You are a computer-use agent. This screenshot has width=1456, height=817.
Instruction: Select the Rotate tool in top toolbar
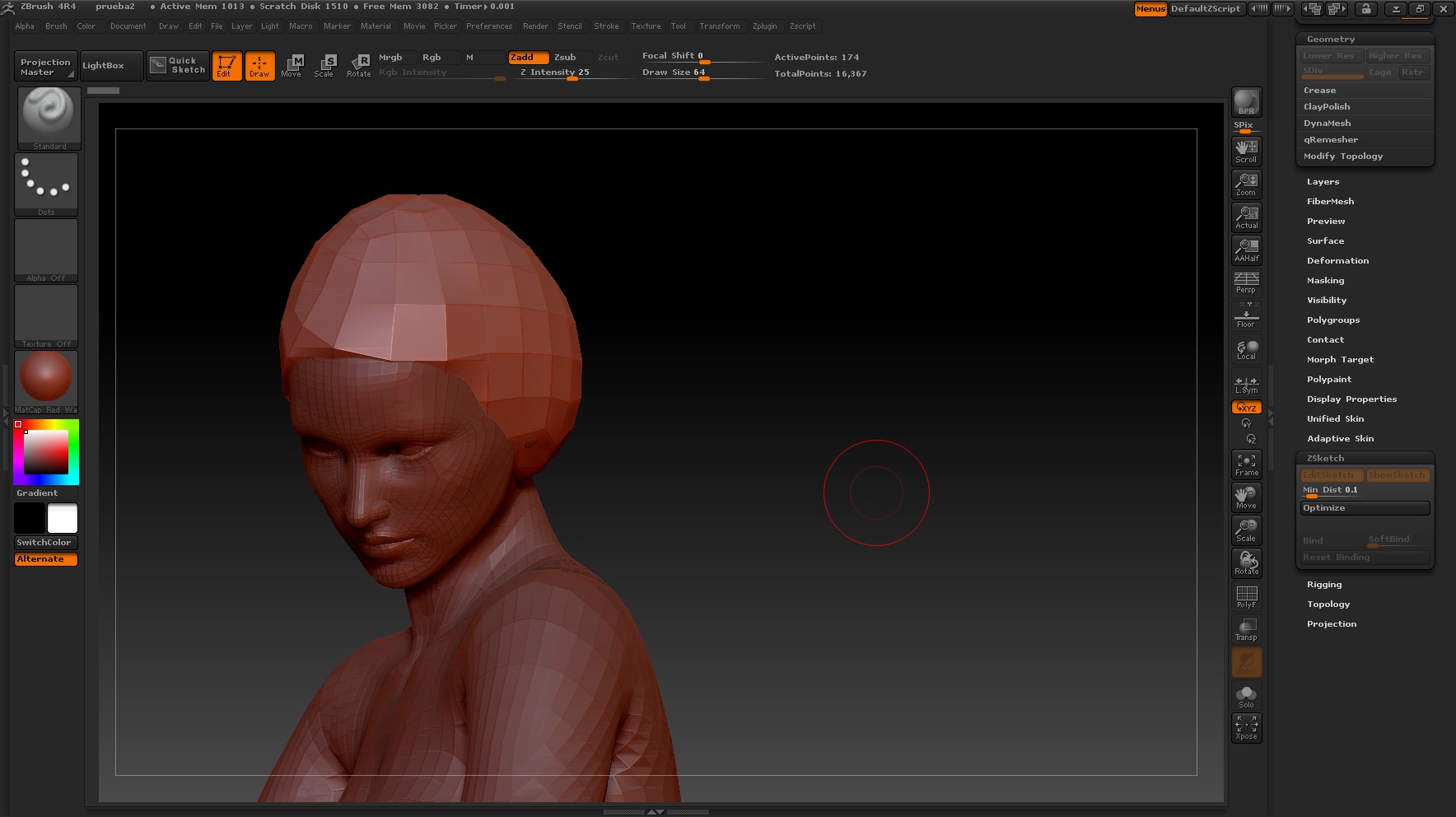[358, 65]
